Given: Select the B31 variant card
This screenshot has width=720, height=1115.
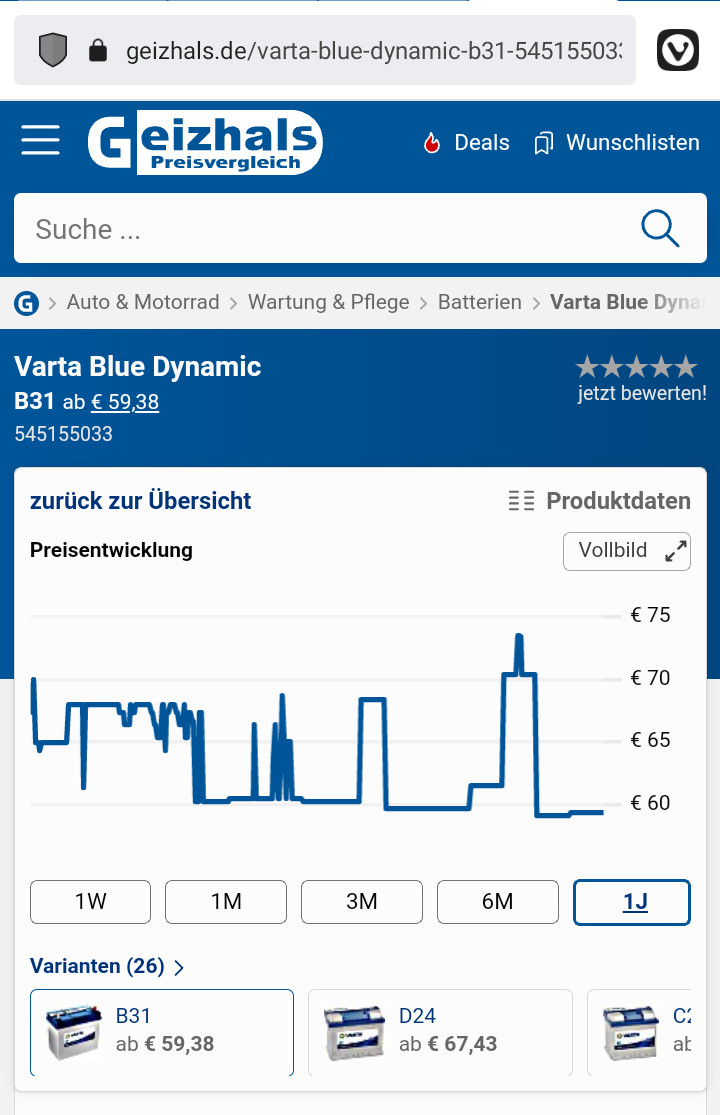Looking at the screenshot, I should 162,1033.
